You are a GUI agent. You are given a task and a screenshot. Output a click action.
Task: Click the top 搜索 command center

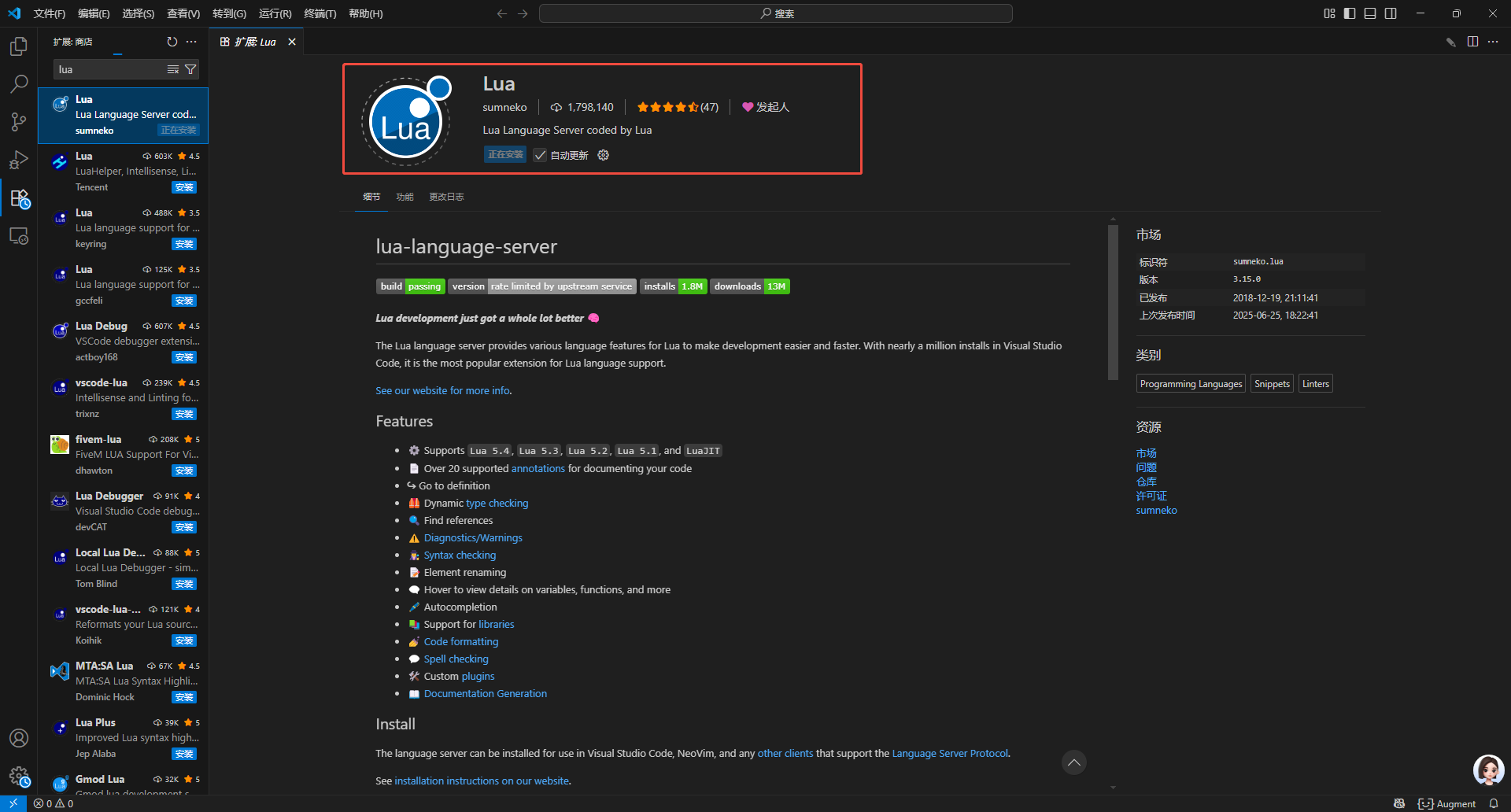pyautogui.click(x=776, y=13)
